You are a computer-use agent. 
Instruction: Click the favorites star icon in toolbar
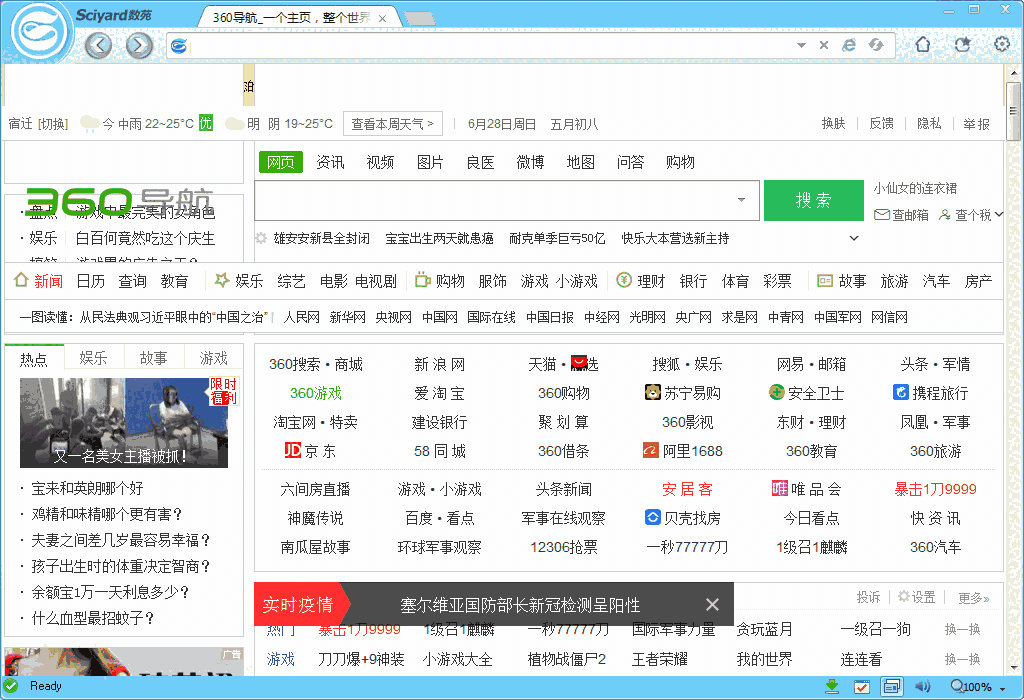tap(962, 45)
